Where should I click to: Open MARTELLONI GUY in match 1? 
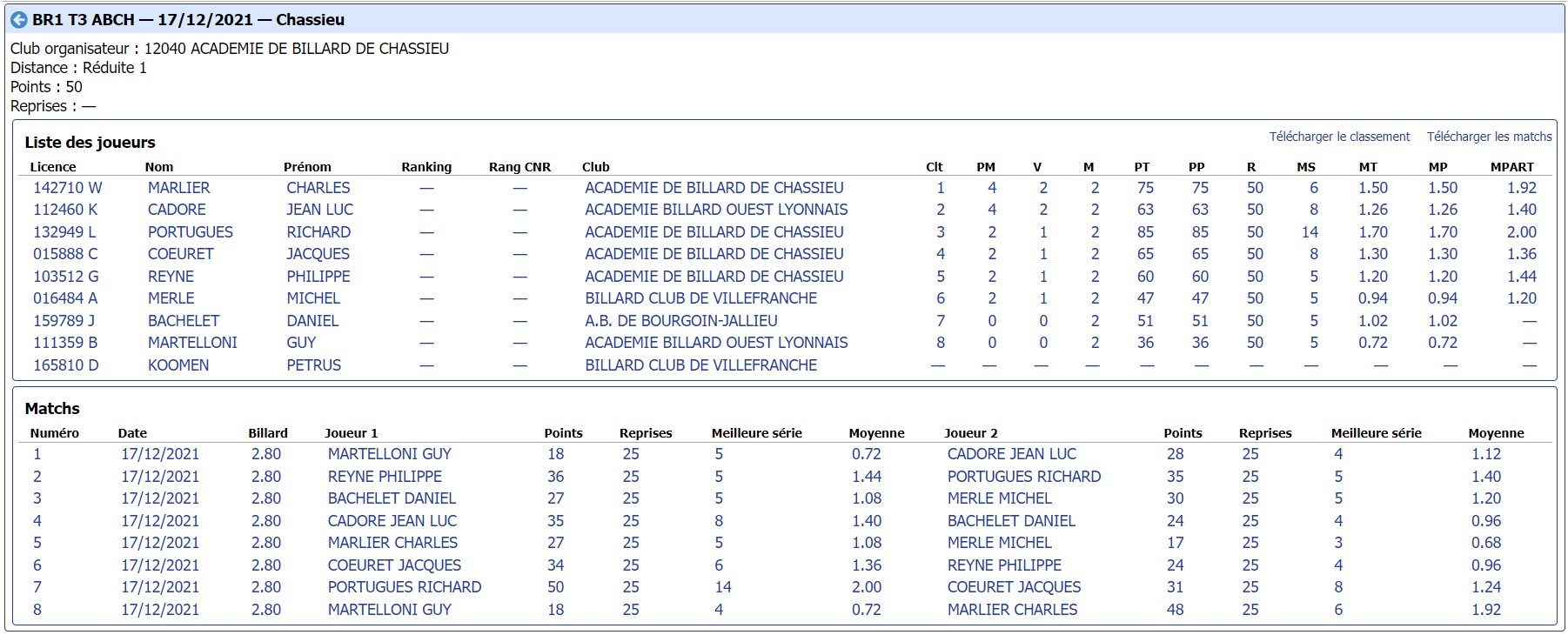click(x=390, y=454)
